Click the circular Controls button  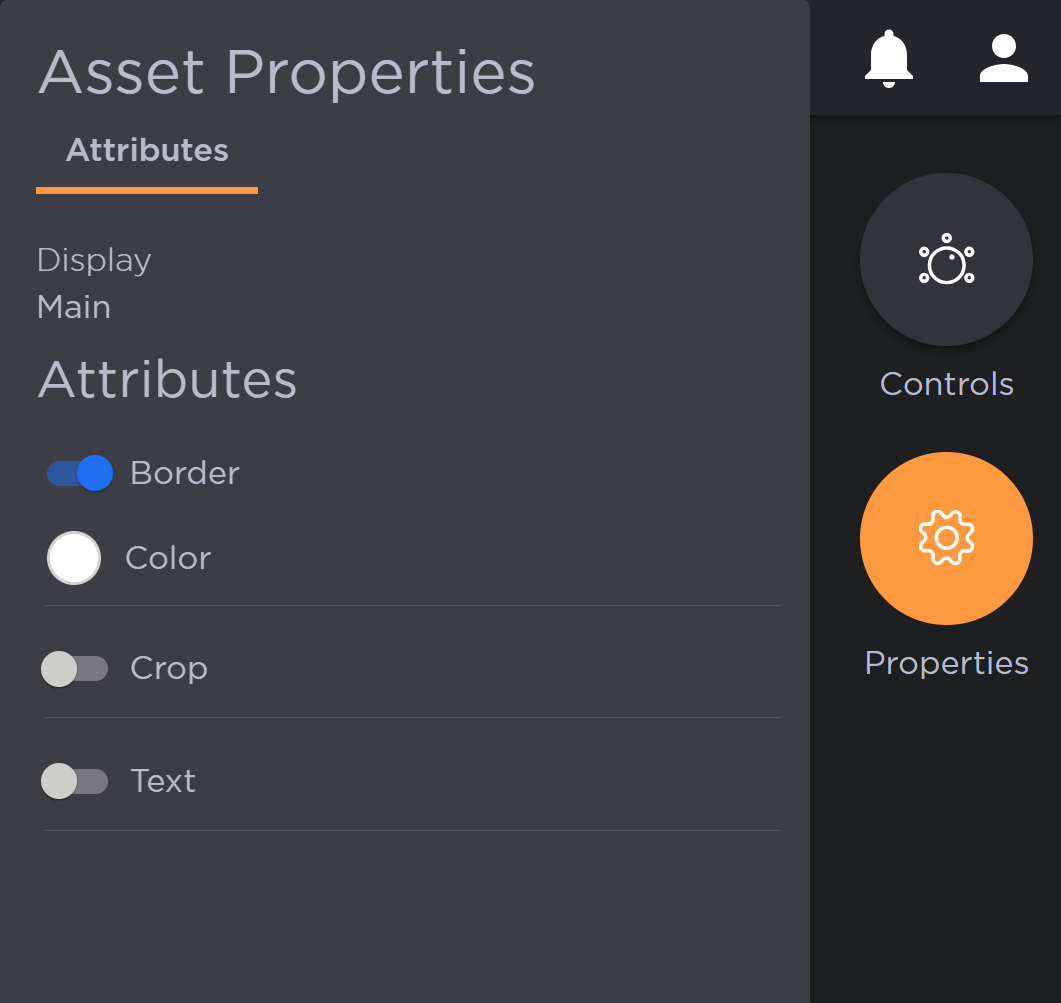click(945, 259)
